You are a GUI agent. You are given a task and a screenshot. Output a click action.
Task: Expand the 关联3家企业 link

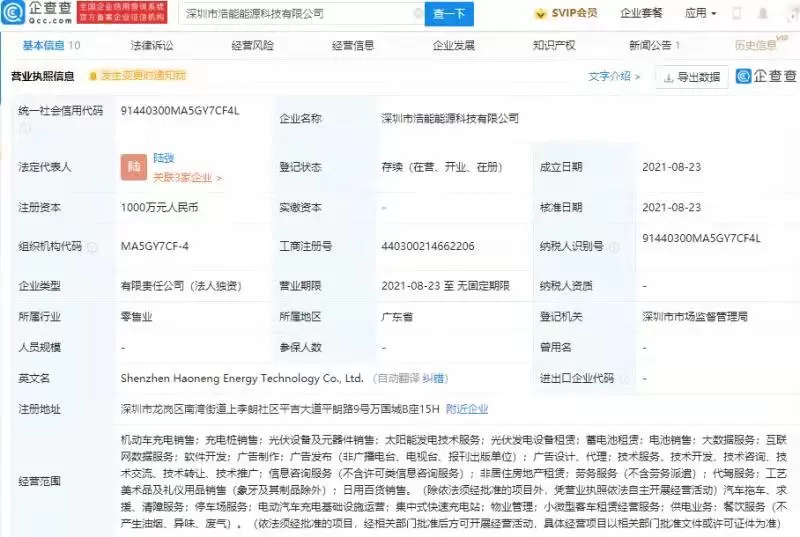[x=187, y=178]
